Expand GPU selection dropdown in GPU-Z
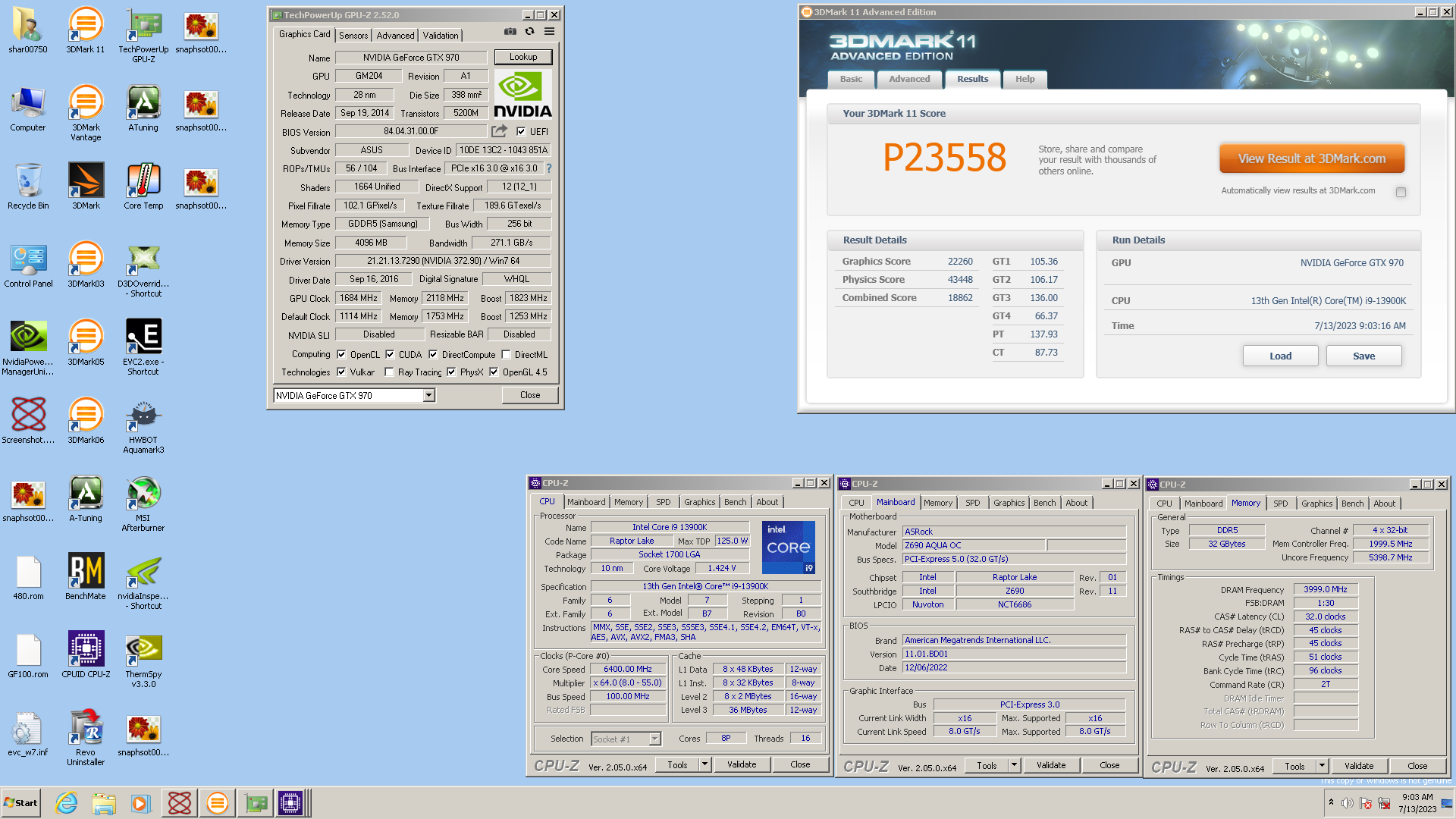The image size is (1456, 819). click(429, 395)
